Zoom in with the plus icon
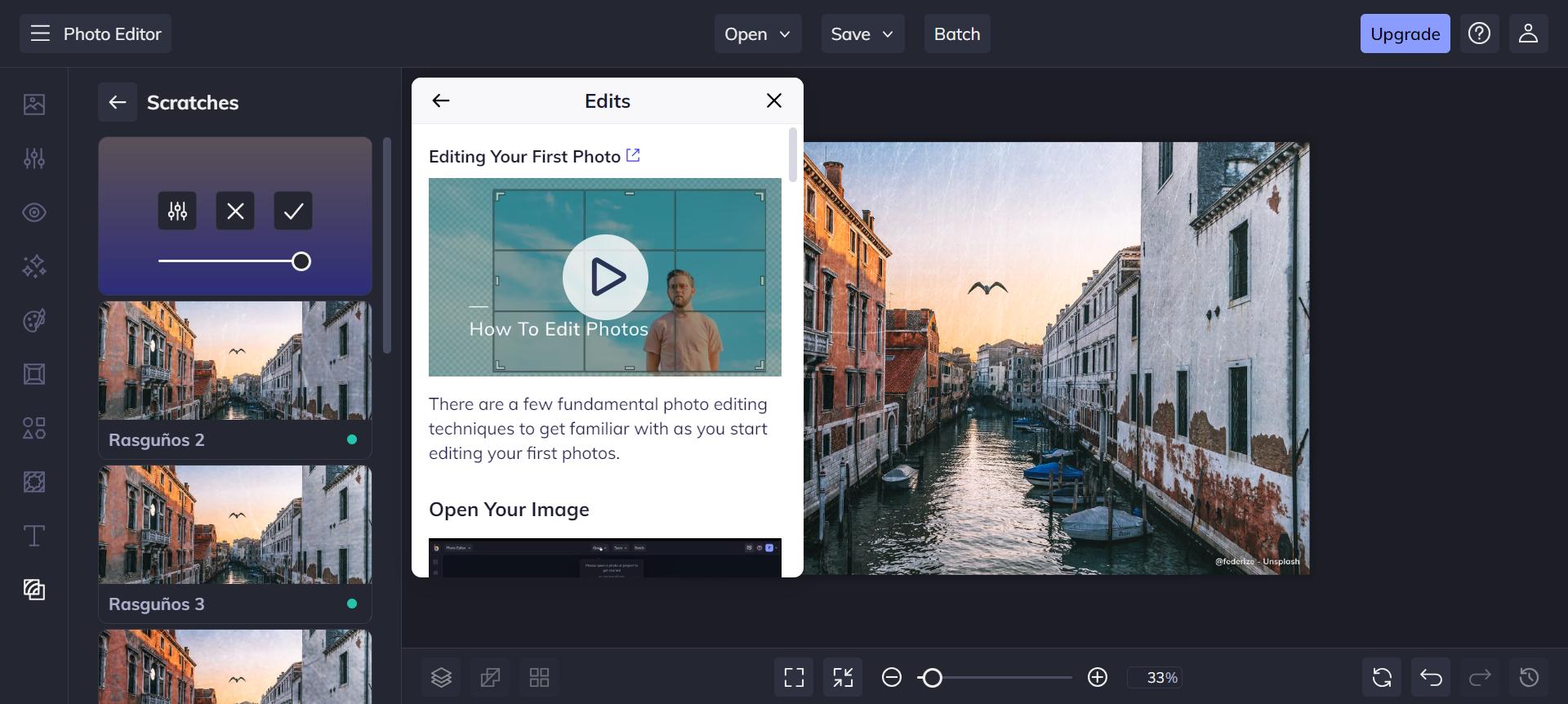 [x=1098, y=677]
